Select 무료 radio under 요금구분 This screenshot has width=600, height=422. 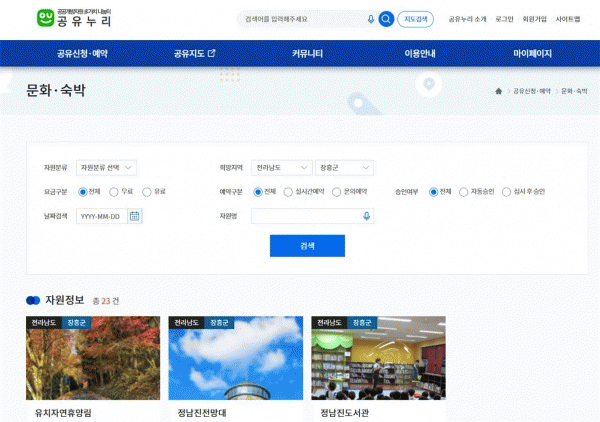[114, 191]
